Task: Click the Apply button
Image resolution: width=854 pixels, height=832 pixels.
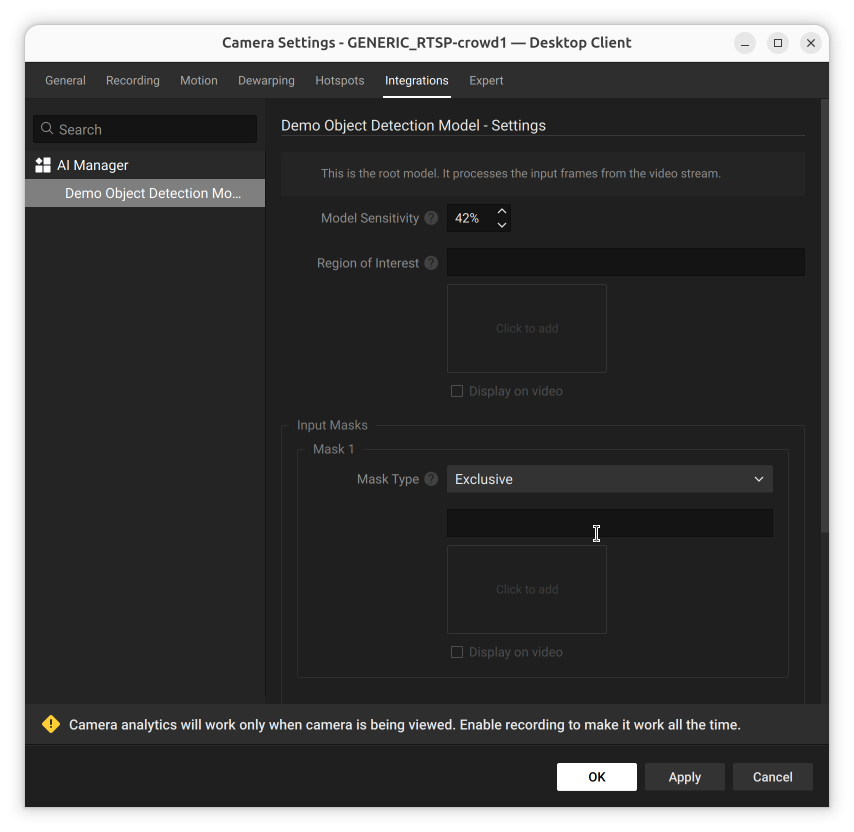Action: [685, 776]
